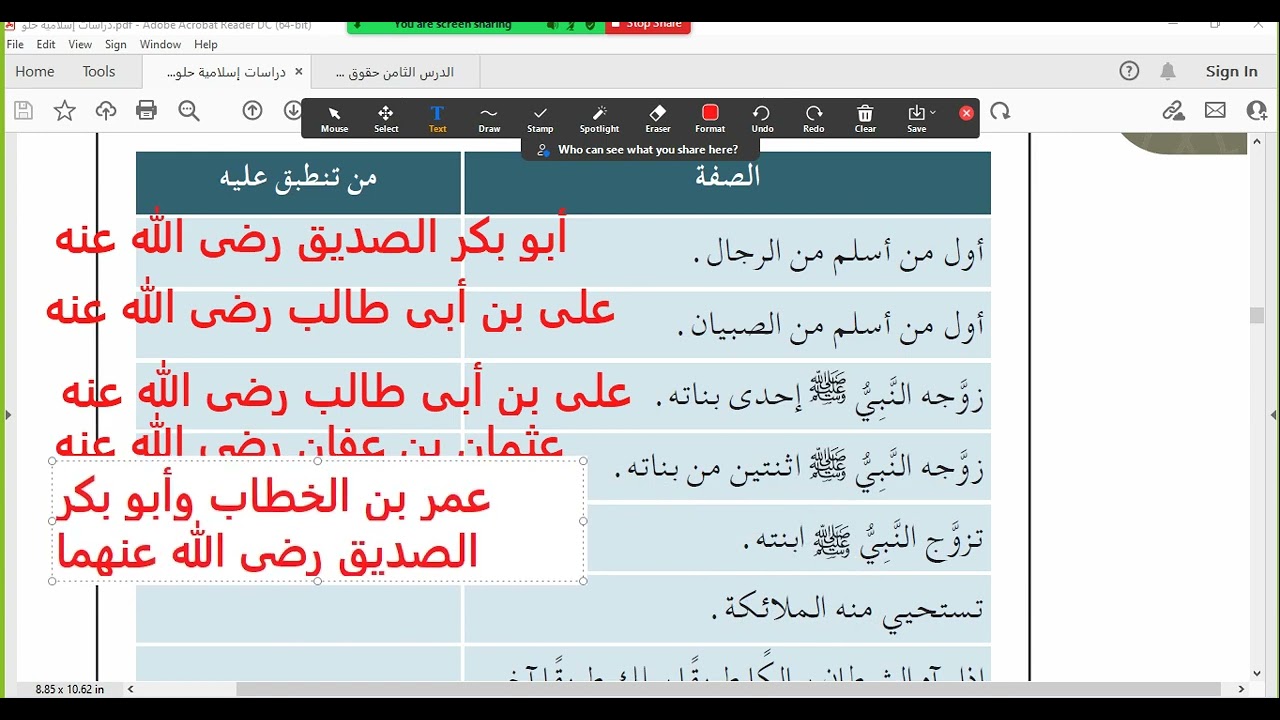This screenshot has height=720, width=1280.
Task: Save file with floppy disk icon
Action: tap(23, 111)
